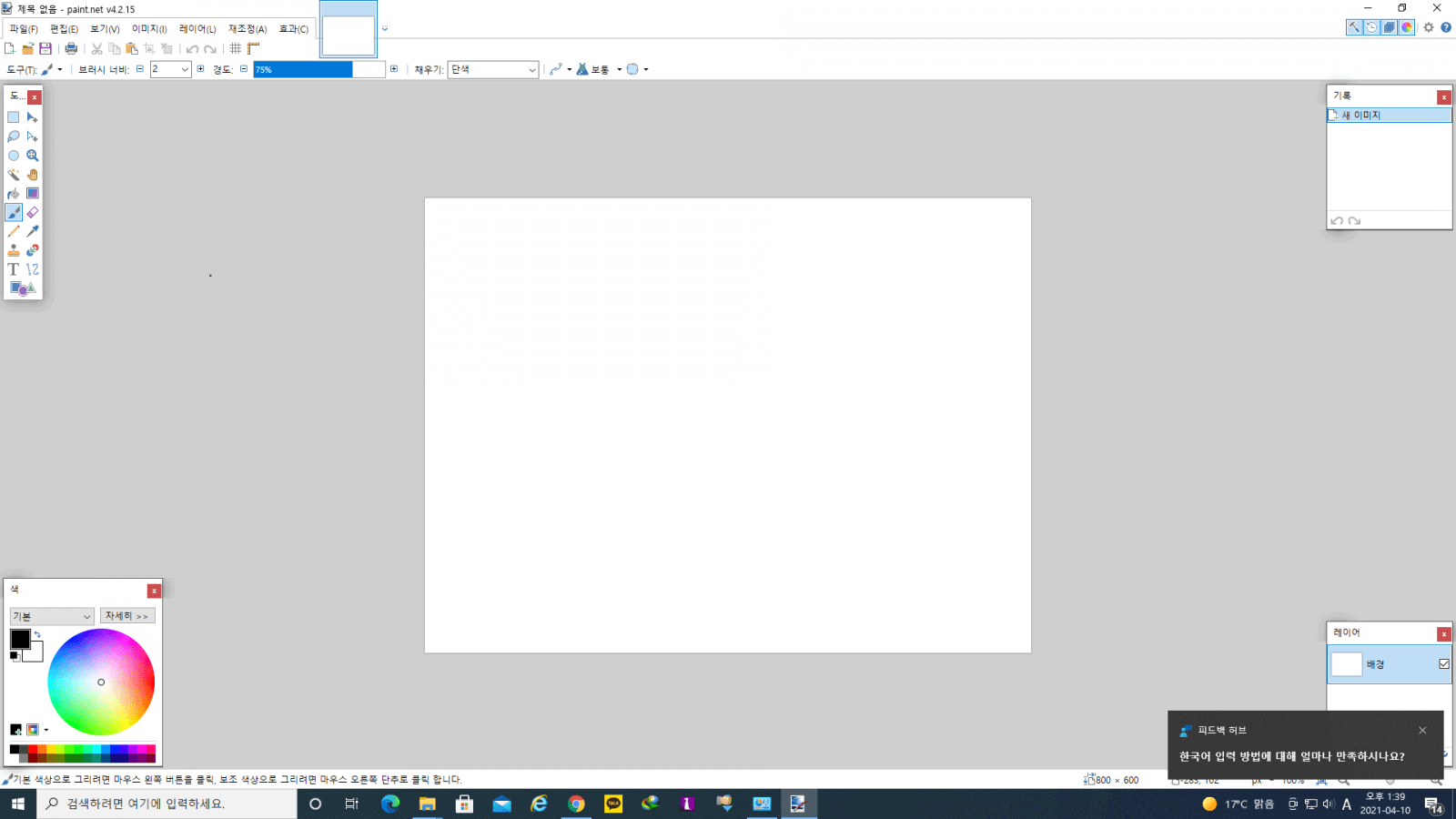
Task: Click the 75% hardness slider
Action: coord(319,69)
